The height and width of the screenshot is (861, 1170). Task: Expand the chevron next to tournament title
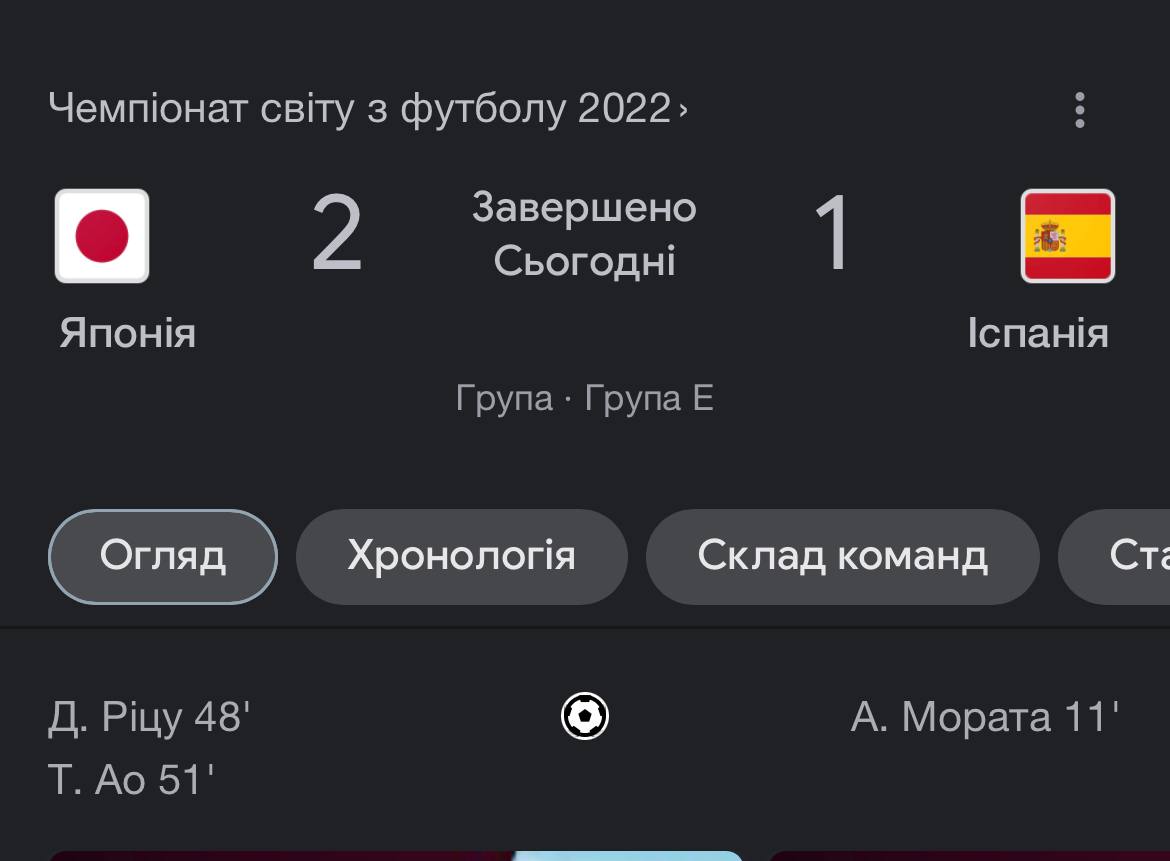pyautogui.click(x=683, y=109)
